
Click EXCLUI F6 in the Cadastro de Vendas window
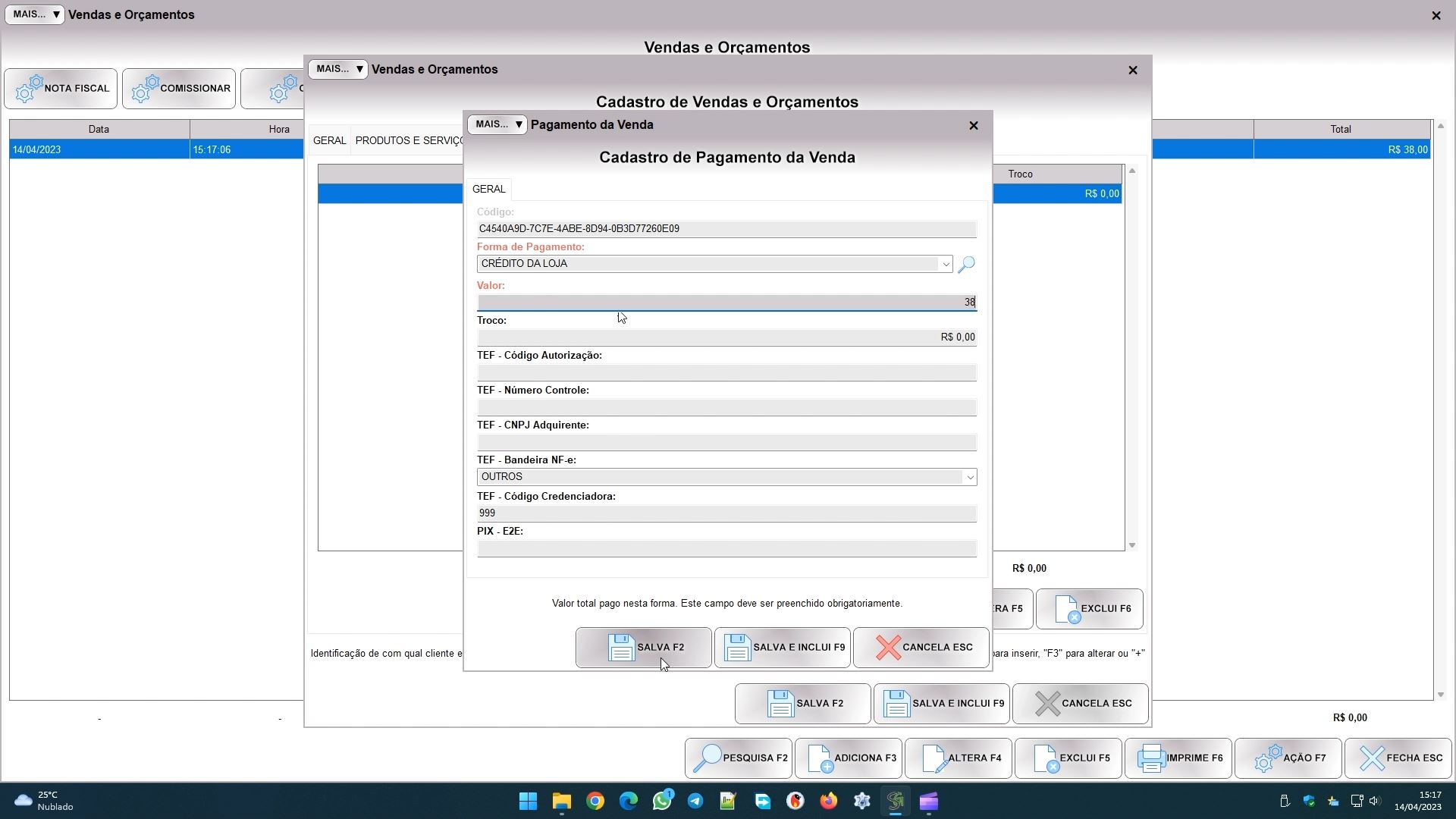click(x=1090, y=609)
